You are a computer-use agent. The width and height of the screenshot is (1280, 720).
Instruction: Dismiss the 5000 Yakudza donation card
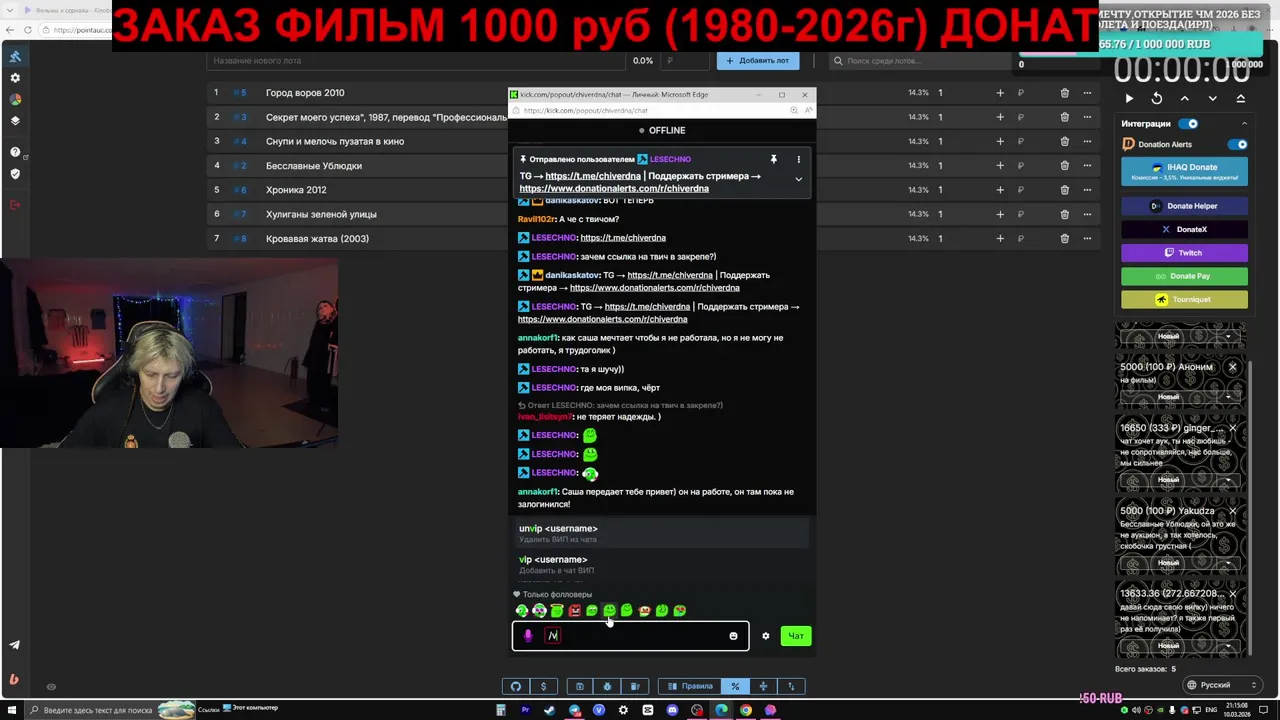(1232, 511)
